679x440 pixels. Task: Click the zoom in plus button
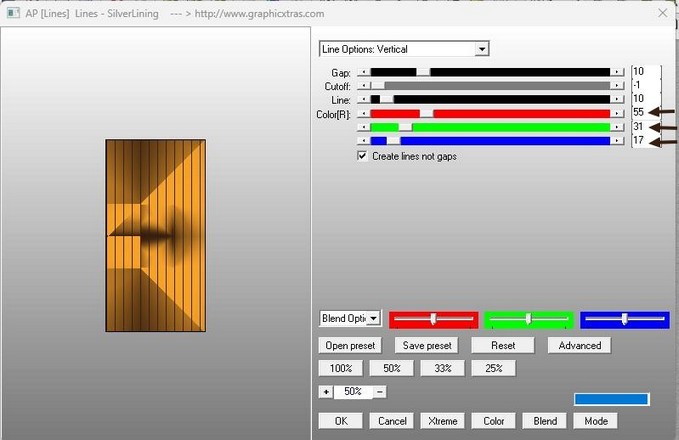click(324, 392)
